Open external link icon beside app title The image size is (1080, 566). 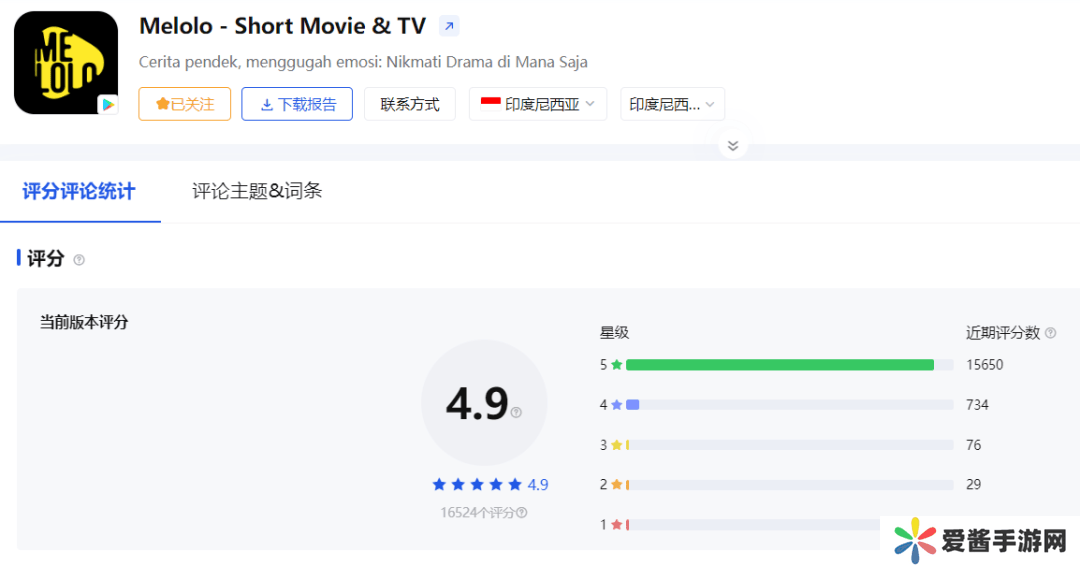tap(449, 26)
